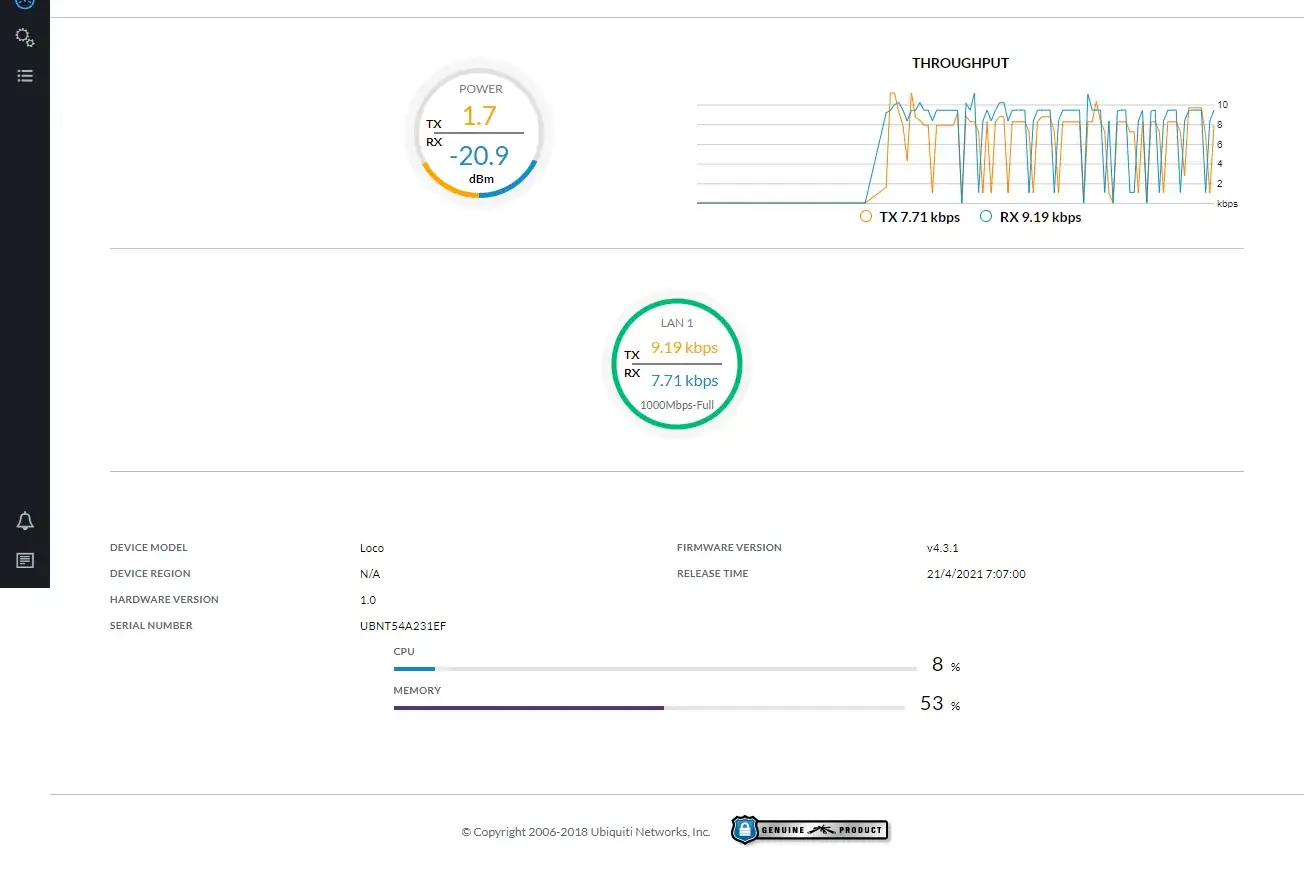Toggle the RX 9.19 kbps legend entry
Image resolution: width=1304 pixels, height=869 pixels.
click(1031, 217)
